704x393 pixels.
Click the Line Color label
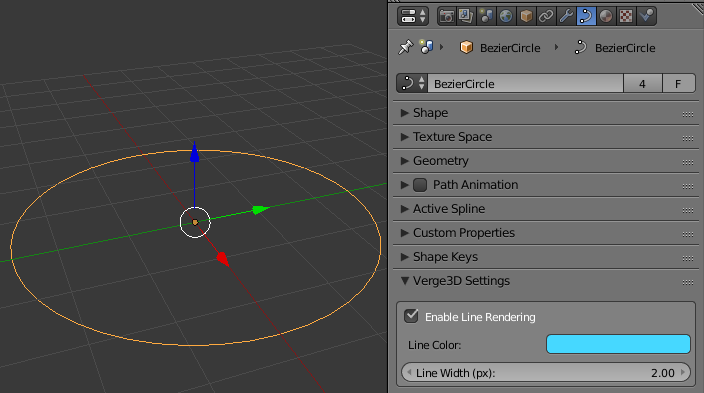point(435,345)
